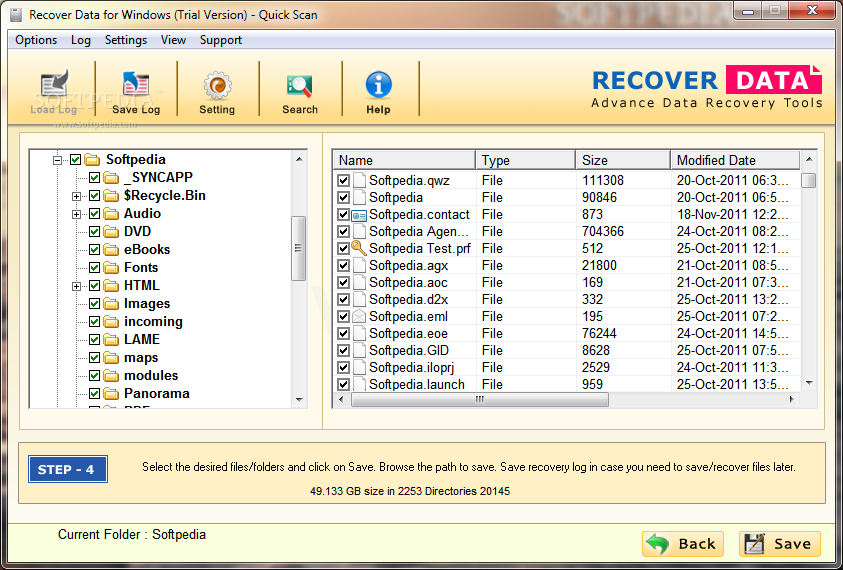Sort files by the Name column header

[404, 160]
